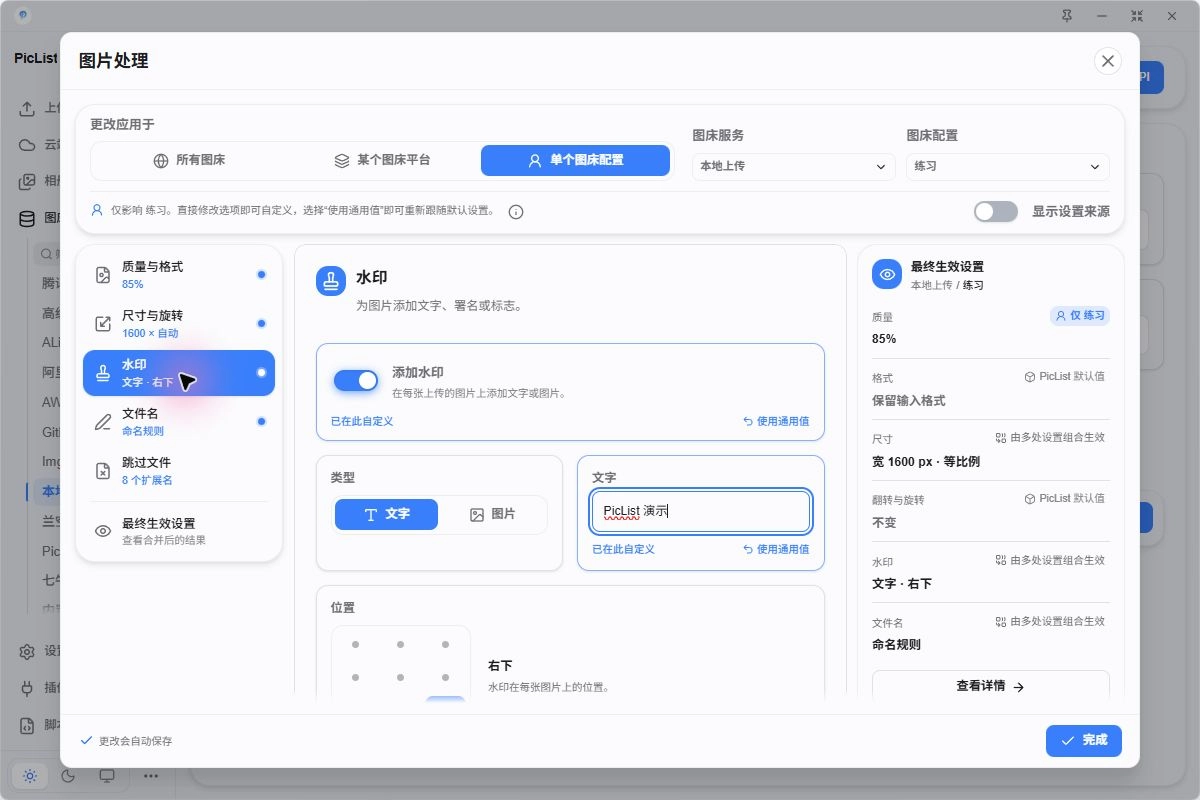Click search magnifier icon in PicList sidebar
The image size is (1200, 800).
pyautogui.click(x=46, y=254)
